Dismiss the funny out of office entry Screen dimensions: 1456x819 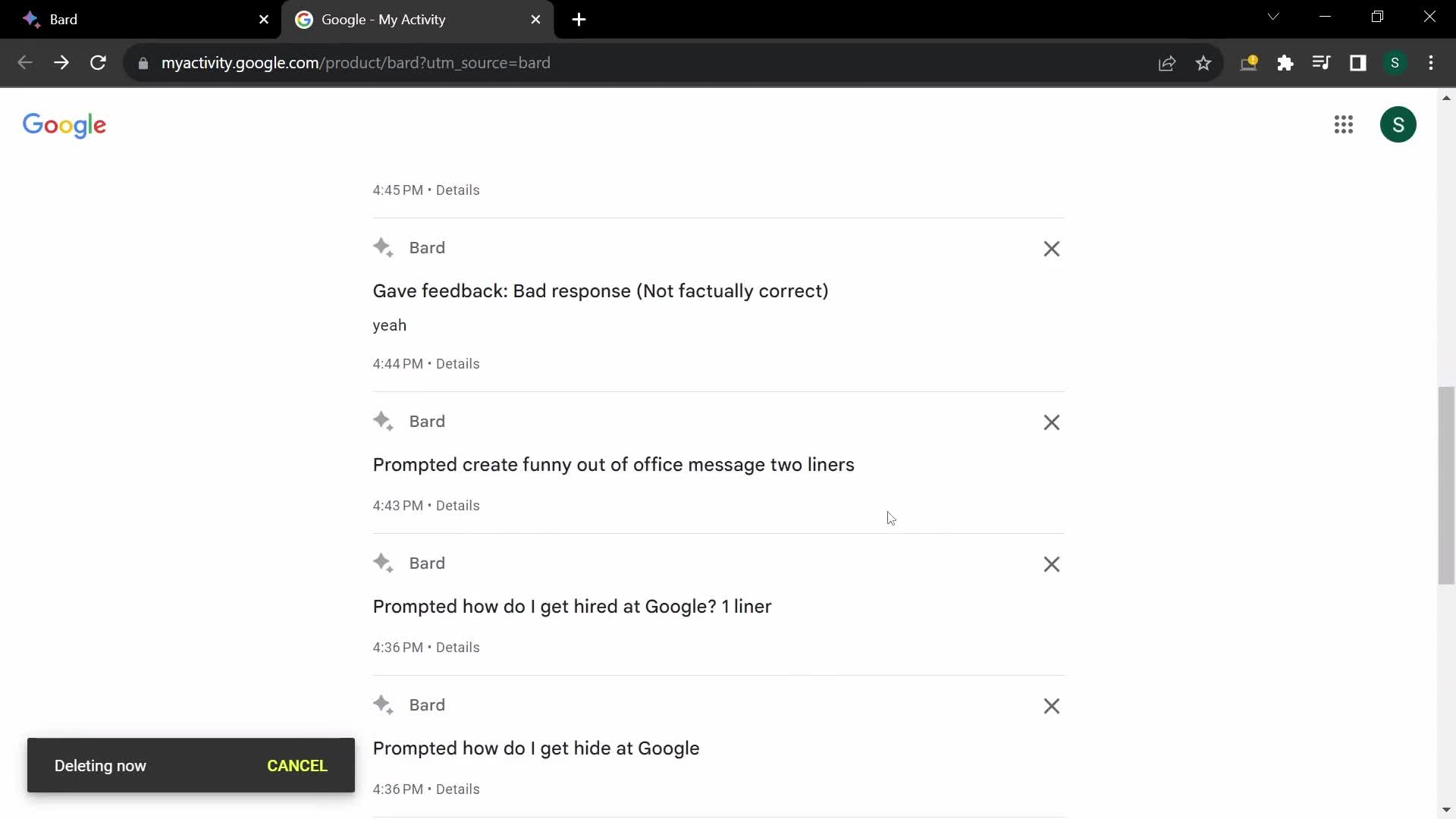pos(1052,421)
